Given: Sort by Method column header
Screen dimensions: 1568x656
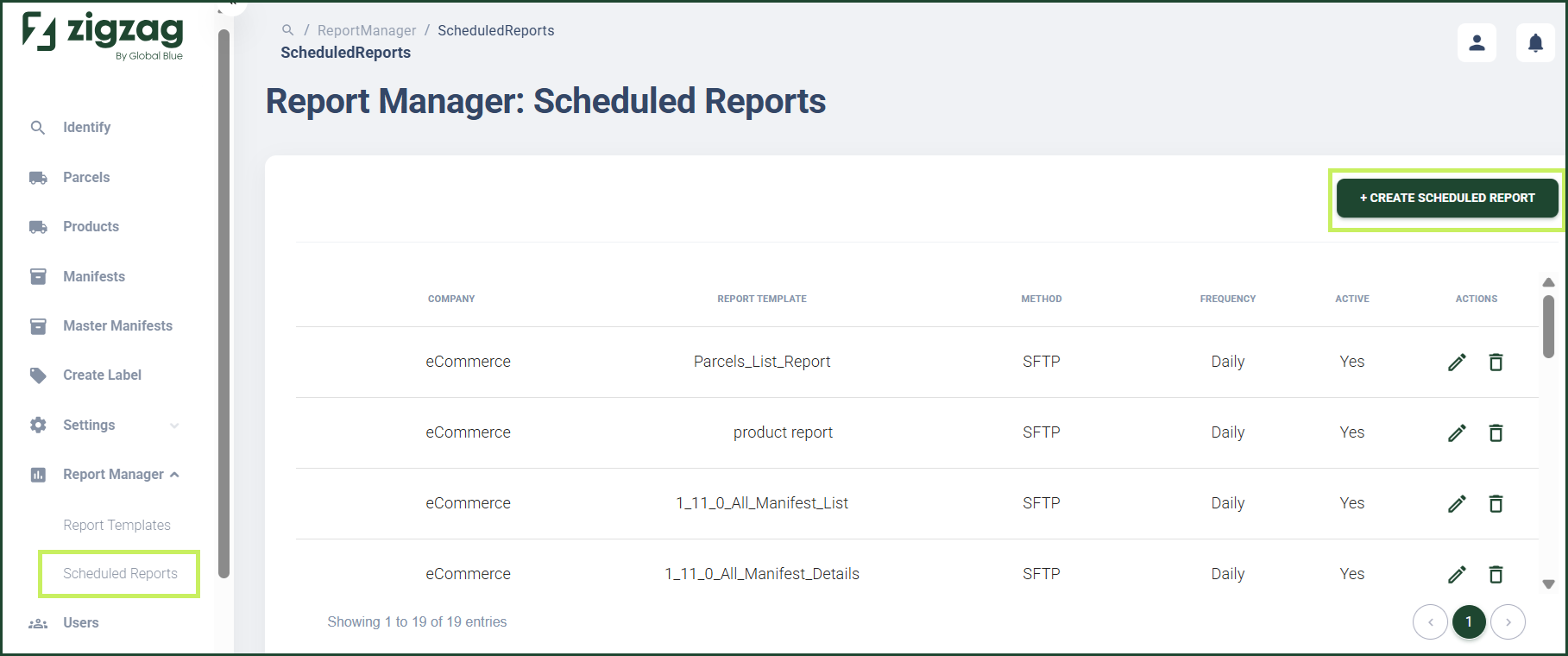Looking at the screenshot, I should [x=1042, y=299].
